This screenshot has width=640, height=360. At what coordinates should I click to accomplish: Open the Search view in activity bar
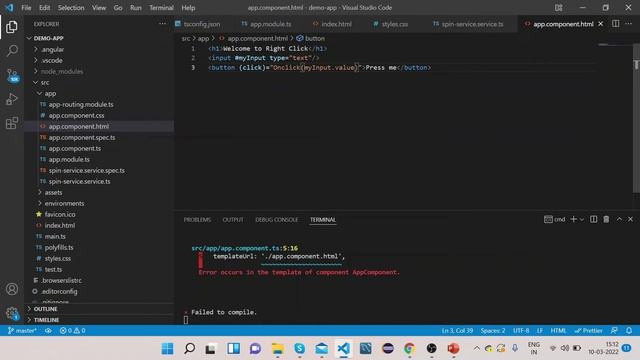coord(12,51)
